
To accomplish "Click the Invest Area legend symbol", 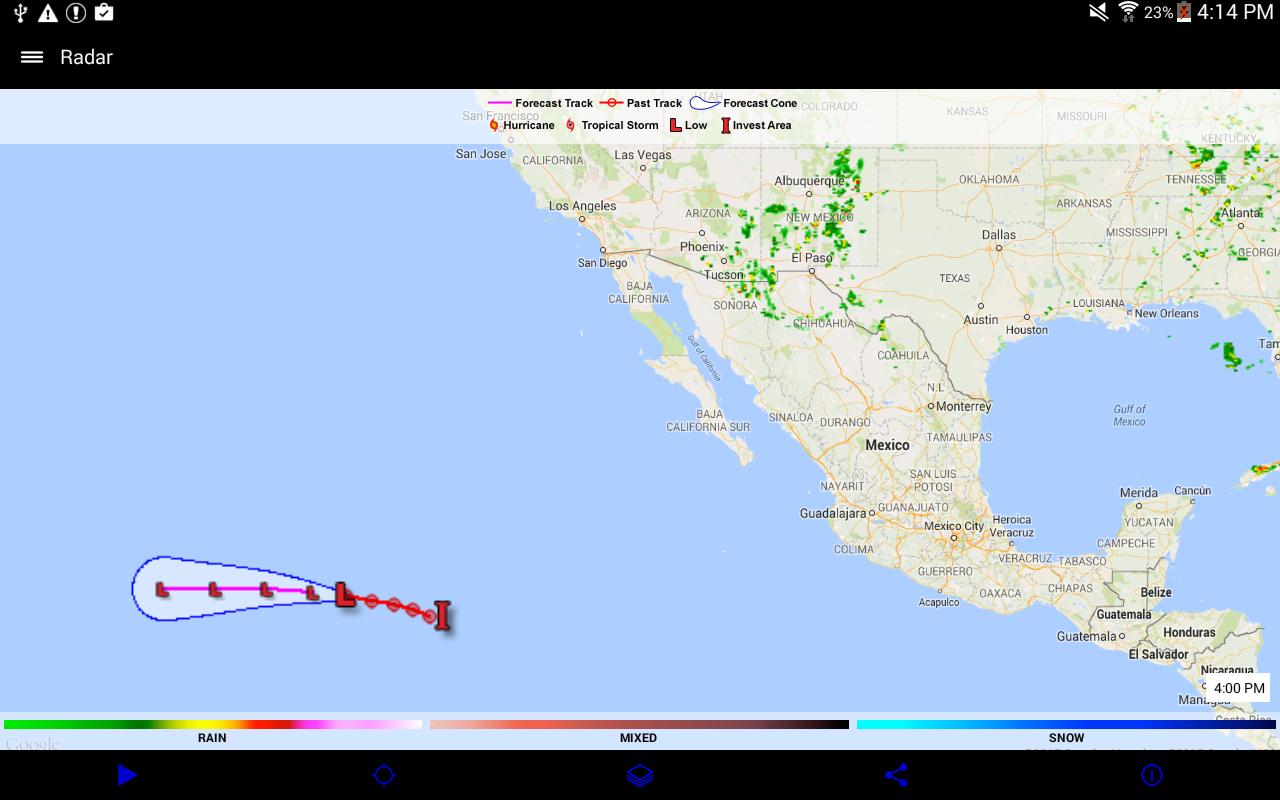I will coord(727,125).
